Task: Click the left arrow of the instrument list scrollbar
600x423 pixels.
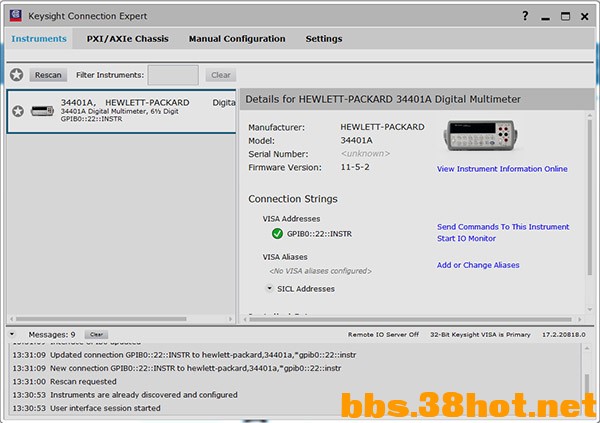Action: click(11, 318)
